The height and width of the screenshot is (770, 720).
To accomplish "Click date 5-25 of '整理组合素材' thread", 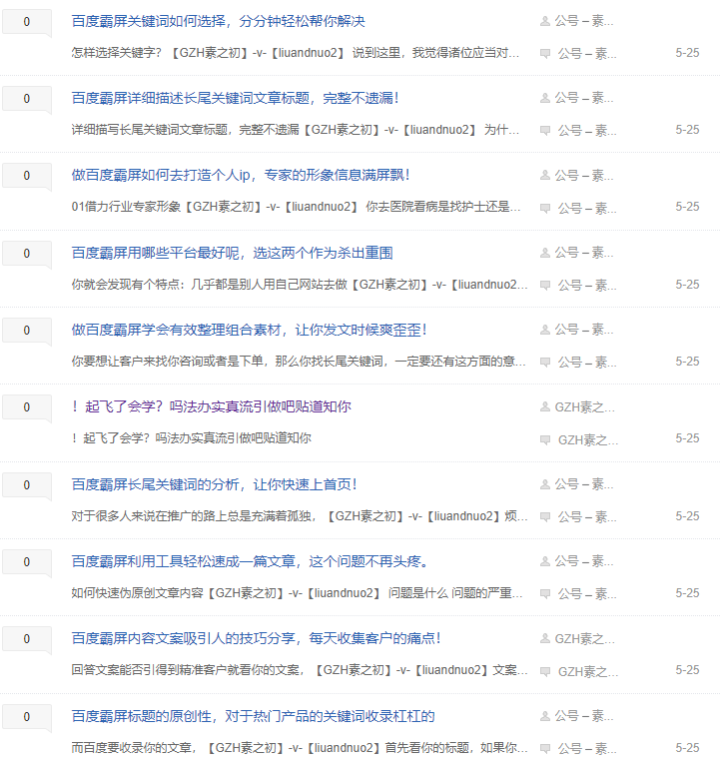I will (687, 362).
